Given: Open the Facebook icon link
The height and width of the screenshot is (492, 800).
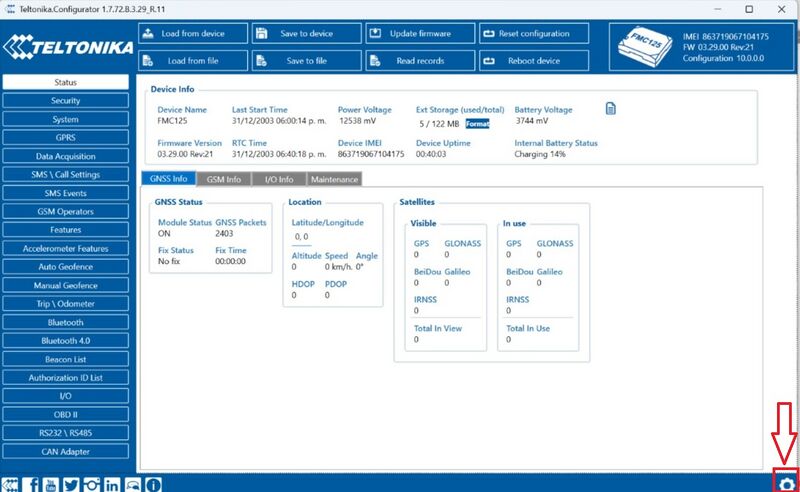Looking at the screenshot, I should click(x=32, y=484).
